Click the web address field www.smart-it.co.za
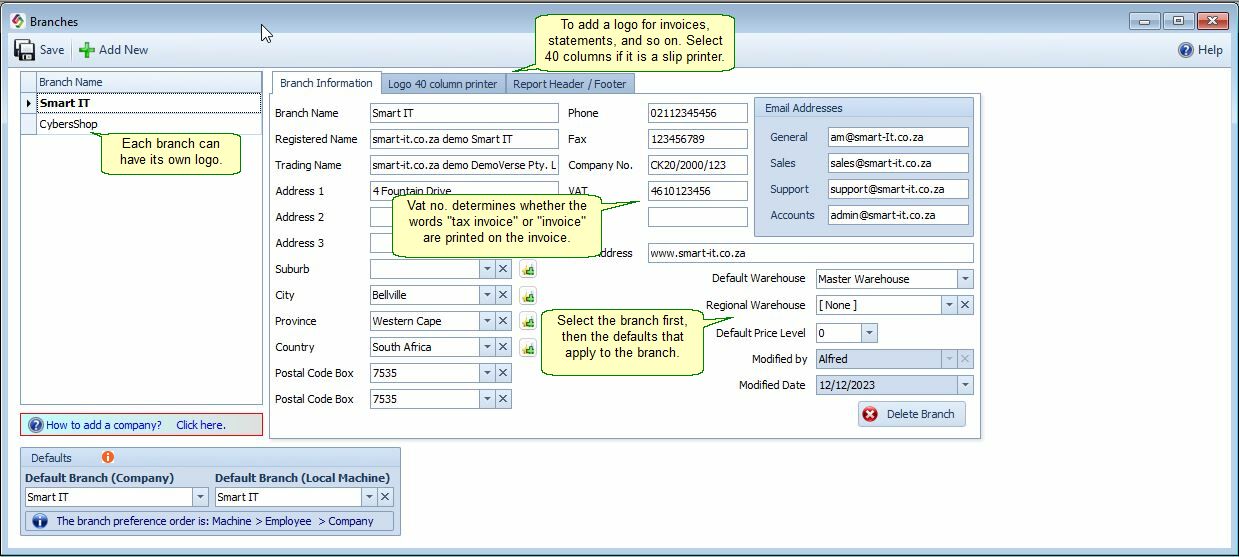Image resolution: width=1239 pixels, height=557 pixels. tap(810, 253)
